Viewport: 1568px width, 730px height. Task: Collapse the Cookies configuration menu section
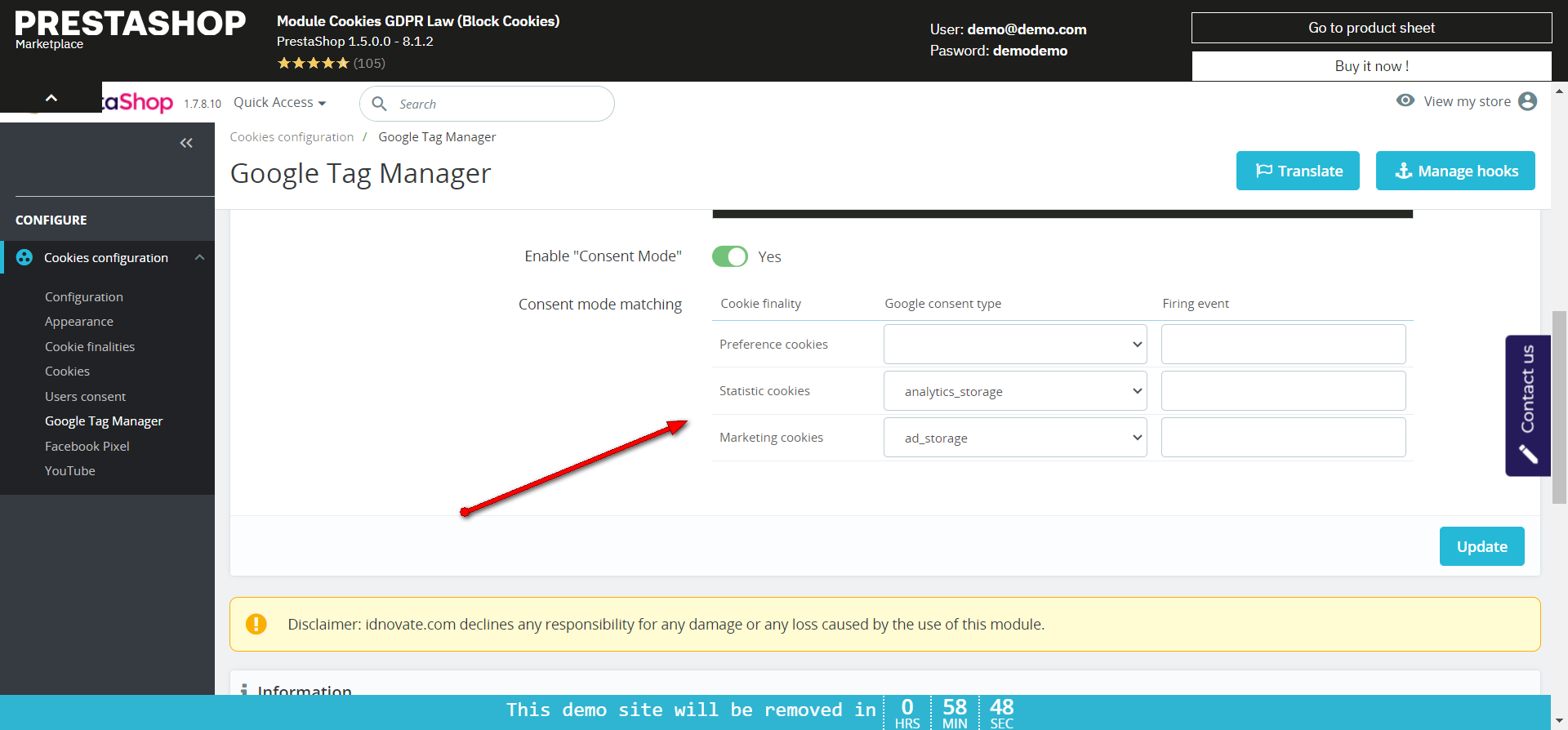tap(199, 257)
